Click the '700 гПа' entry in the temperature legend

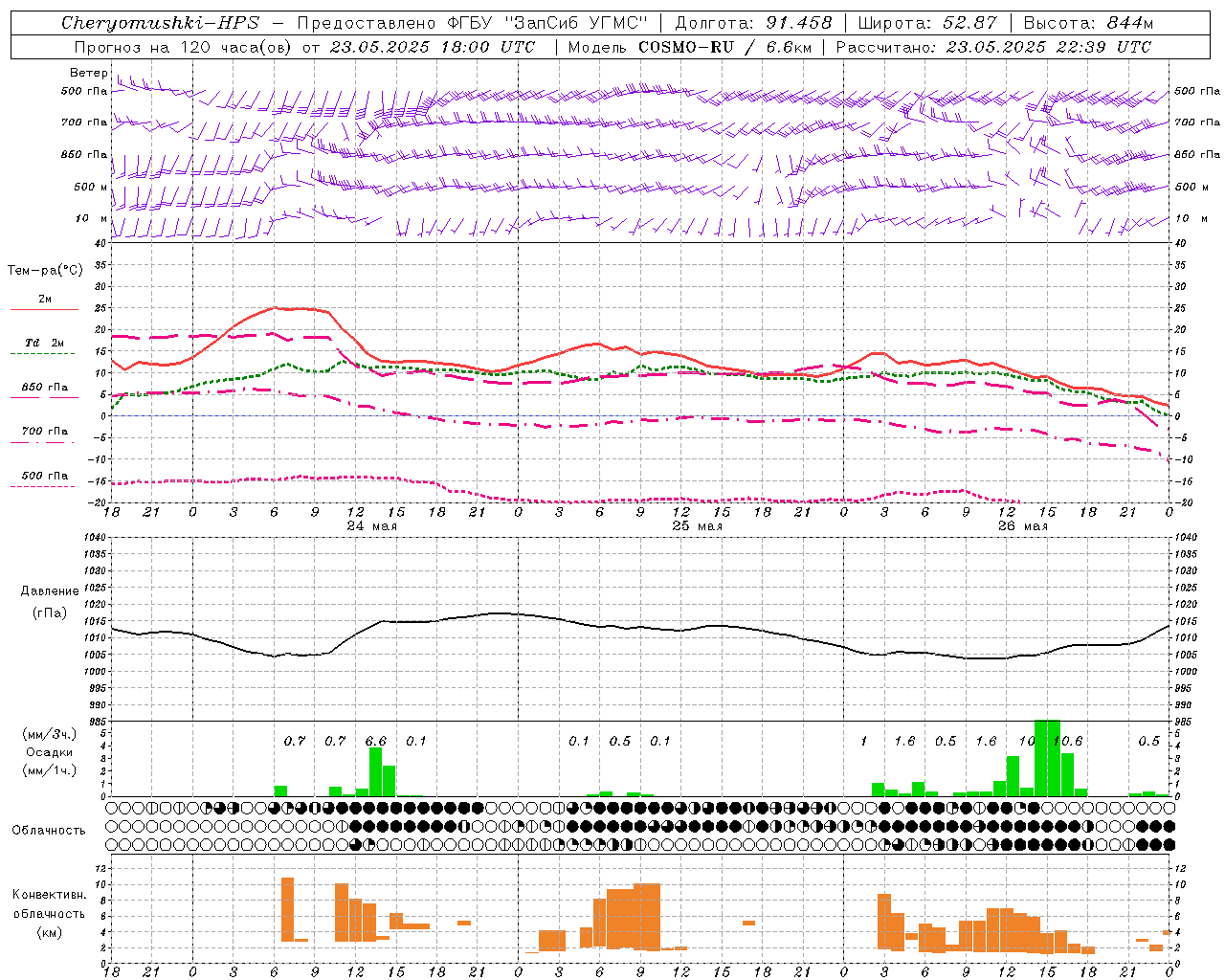44,432
